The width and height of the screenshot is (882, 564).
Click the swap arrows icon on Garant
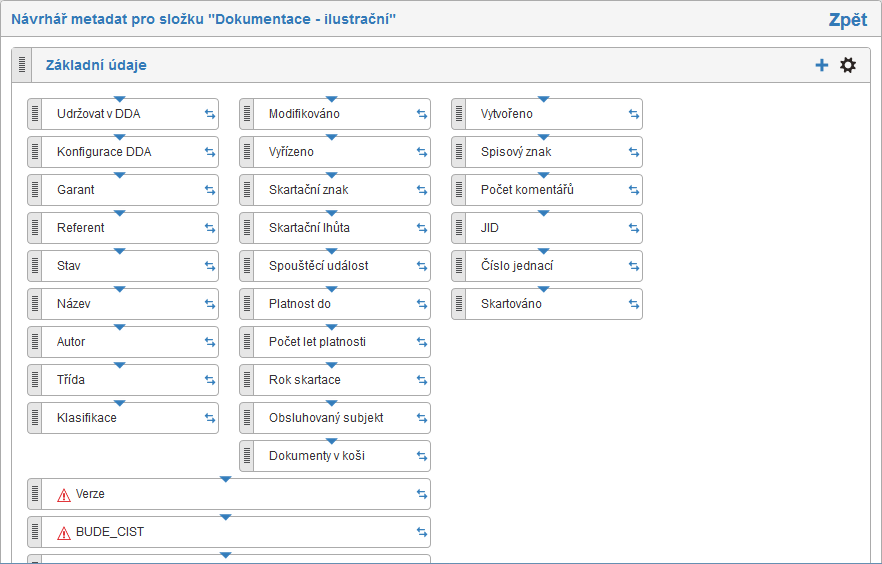tap(210, 190)
